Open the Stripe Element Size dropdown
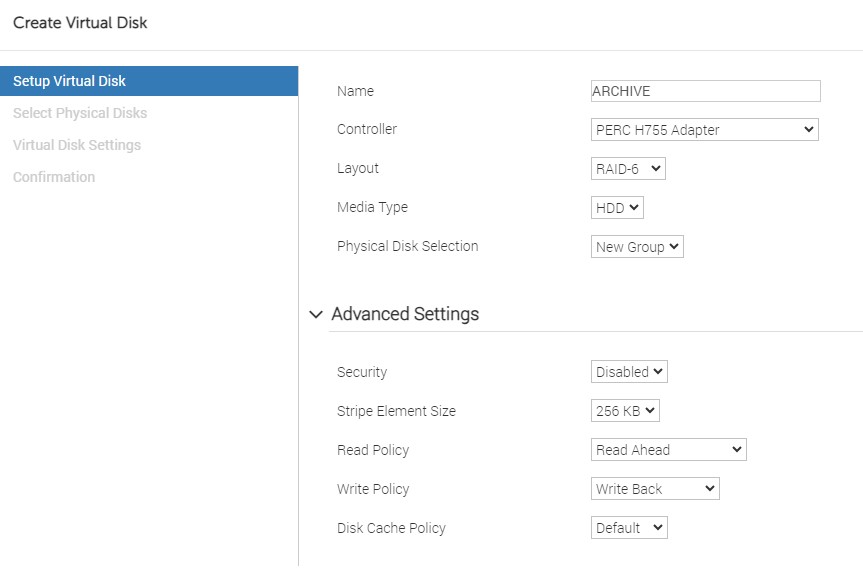 click(626, 410)
